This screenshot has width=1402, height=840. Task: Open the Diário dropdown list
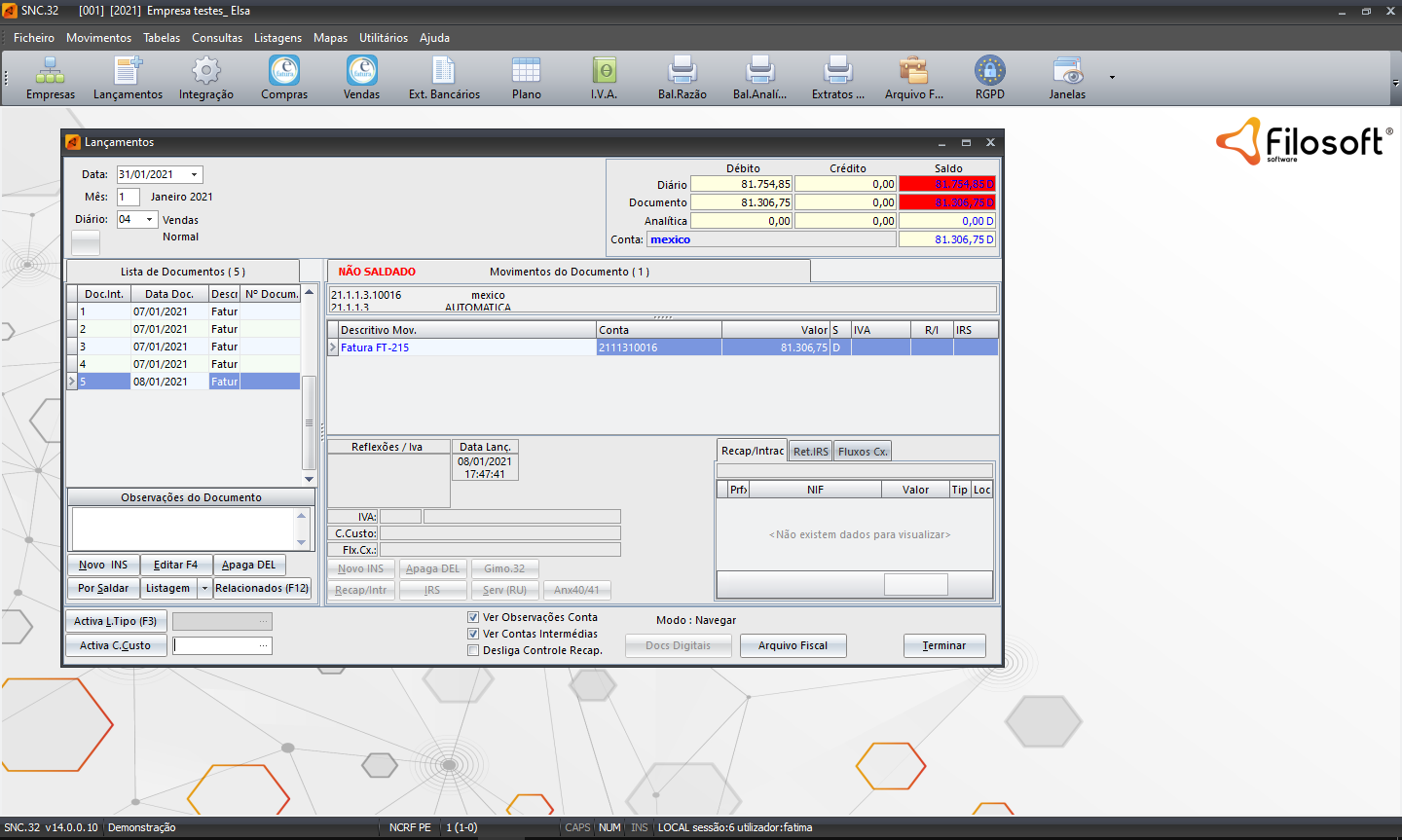(149, 220)
